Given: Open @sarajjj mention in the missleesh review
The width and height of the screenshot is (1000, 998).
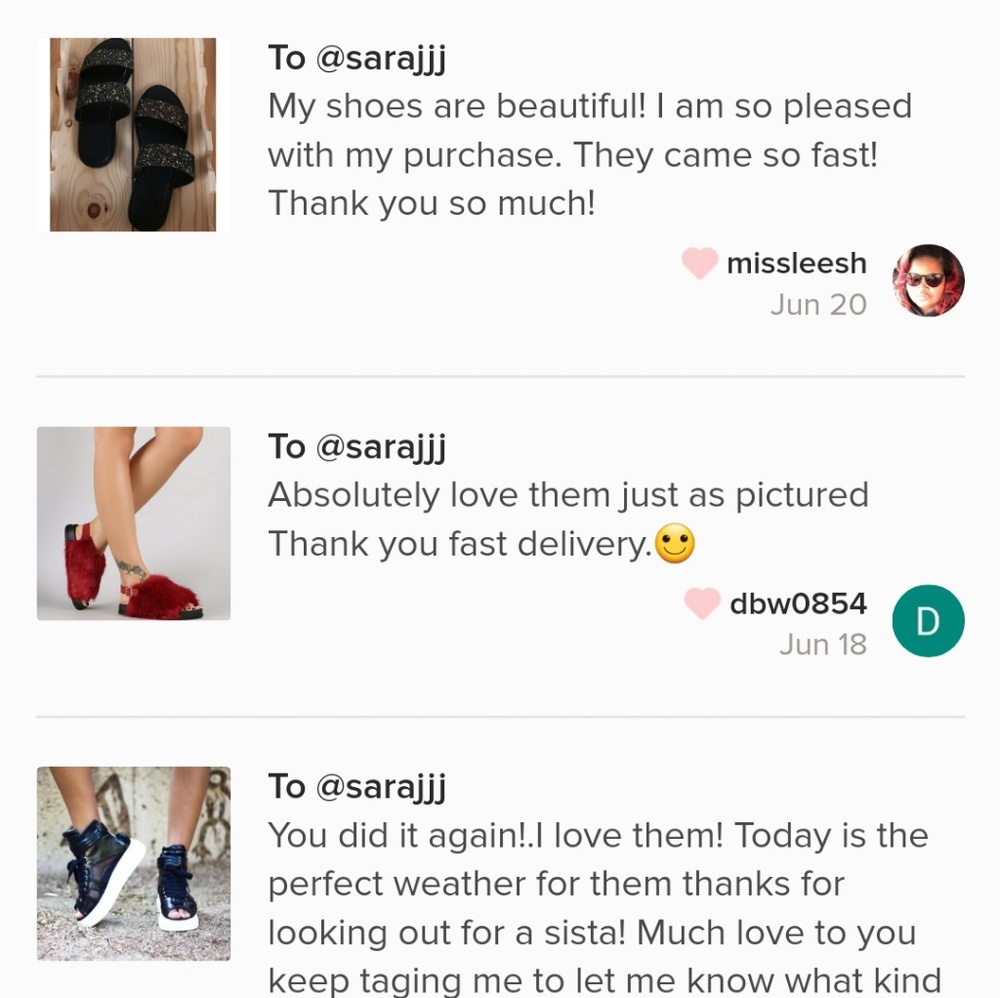Looking at the screenshot, I should pyautogui.click(x=380, y=58).
